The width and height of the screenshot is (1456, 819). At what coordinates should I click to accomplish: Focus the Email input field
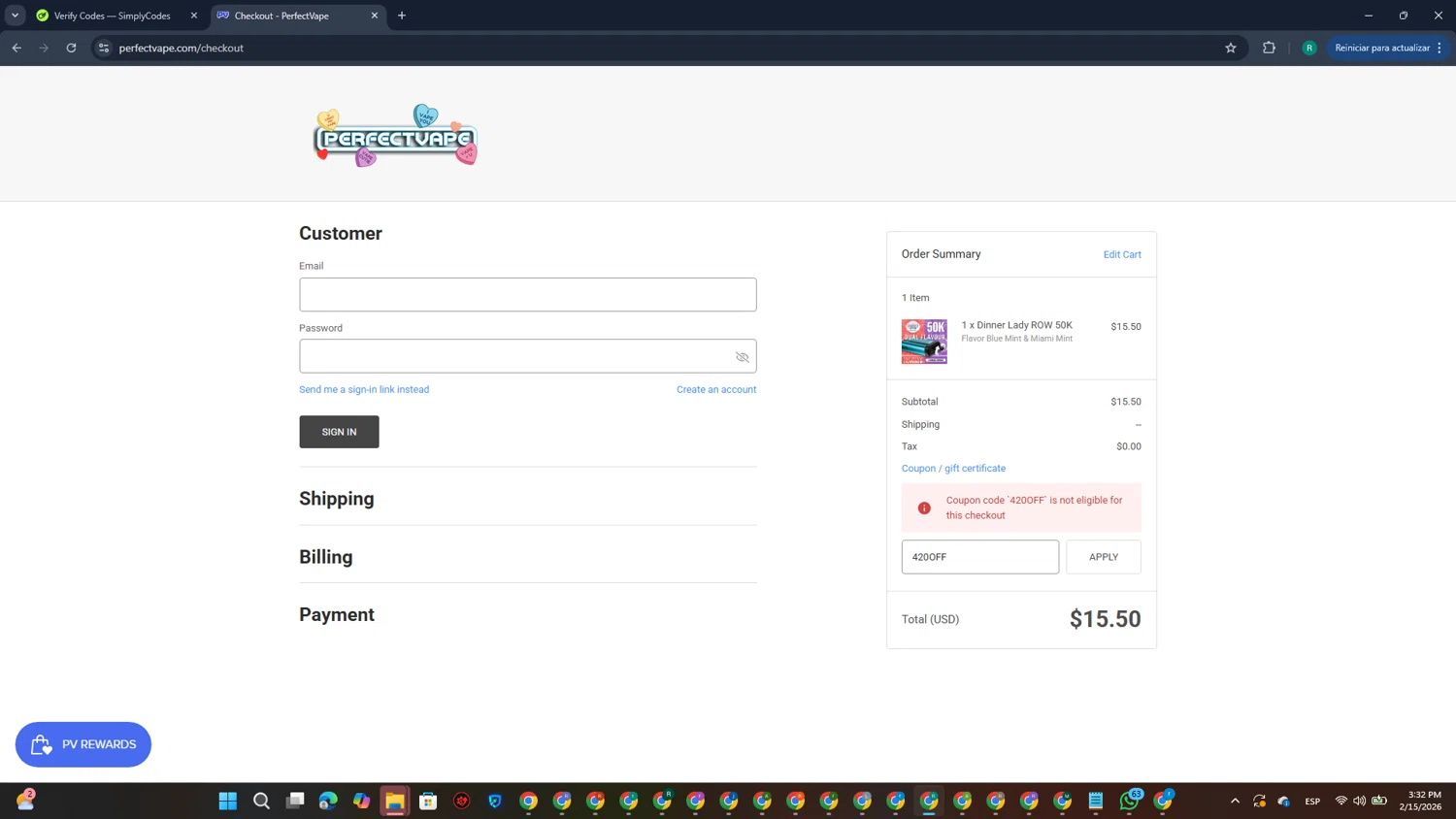528,295
